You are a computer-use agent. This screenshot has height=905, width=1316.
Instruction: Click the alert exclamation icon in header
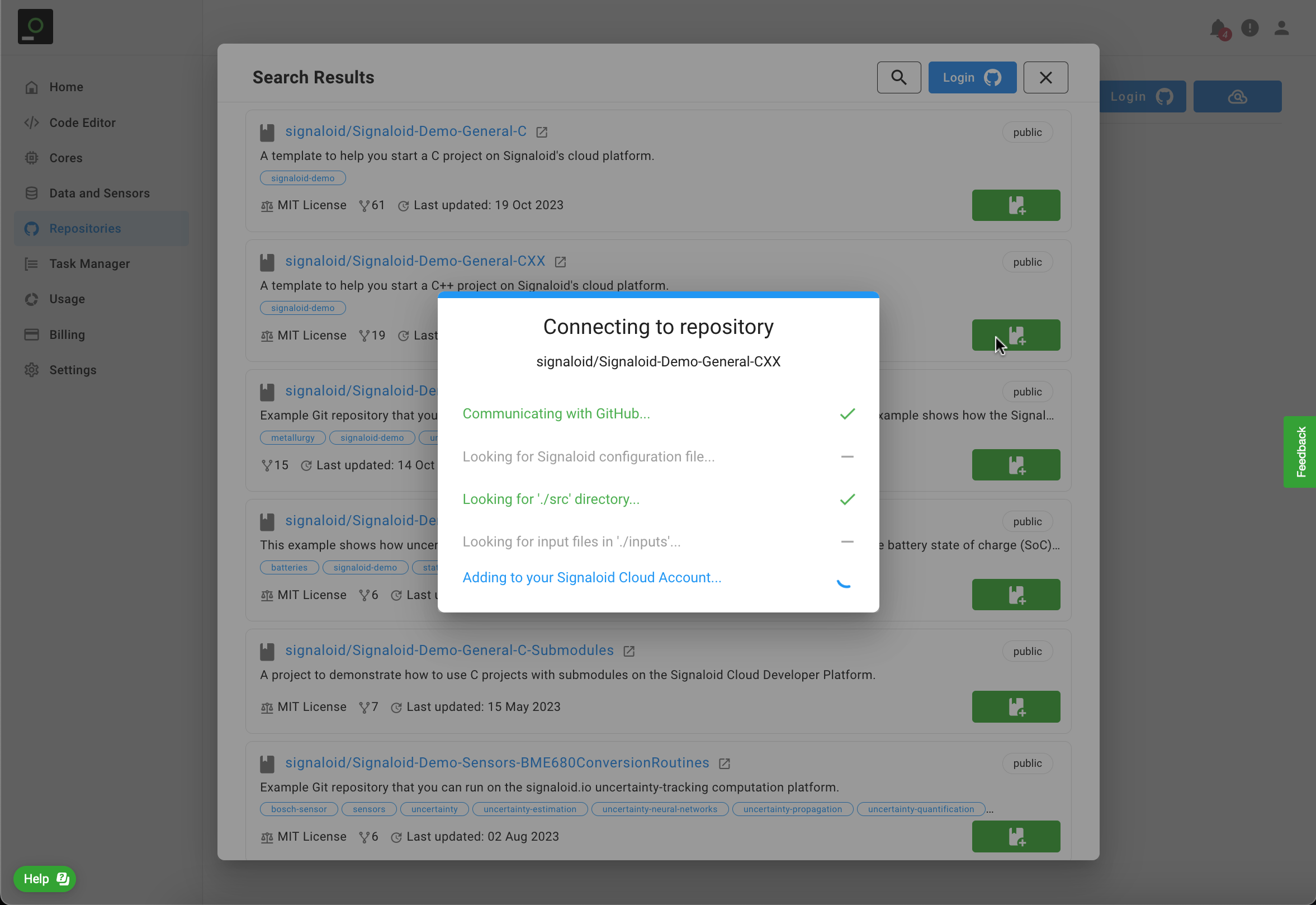[x=1249, y=28]
